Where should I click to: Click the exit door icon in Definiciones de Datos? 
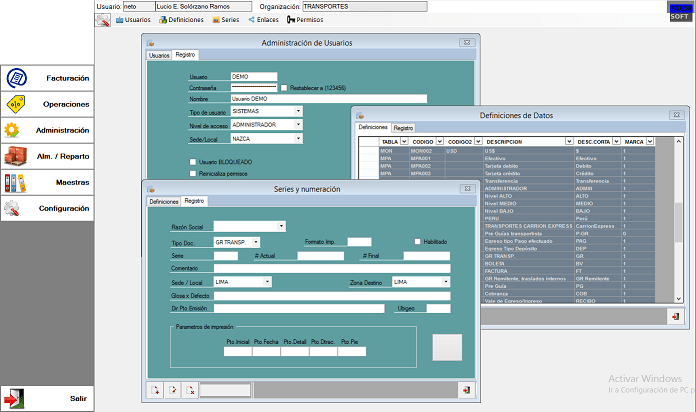coord(677,316)
